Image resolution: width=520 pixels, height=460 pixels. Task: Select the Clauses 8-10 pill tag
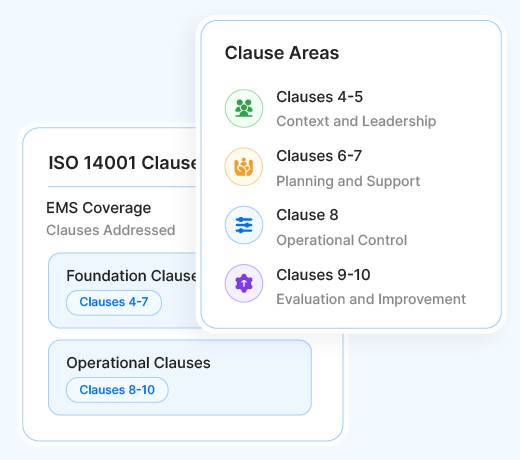coord(117,390)
